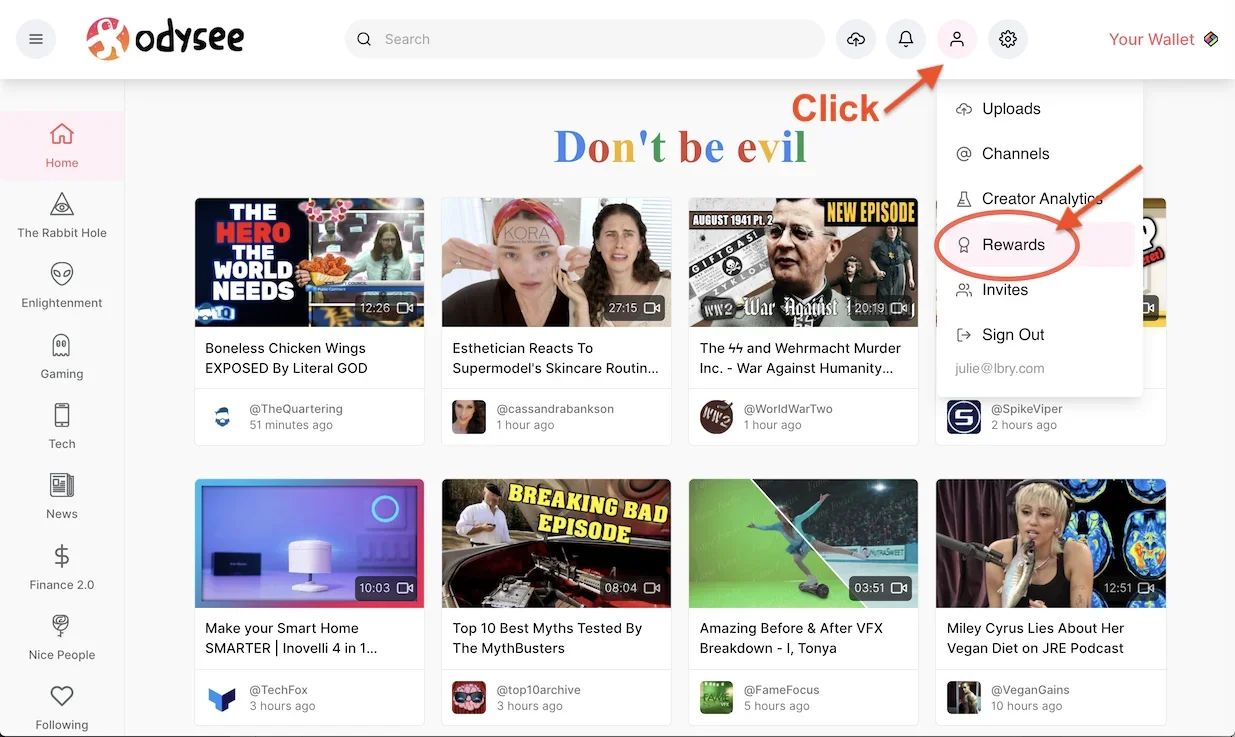Open the hamburger navigation menu
Viewport: 1235px width, 737px height.
[36, 39]
